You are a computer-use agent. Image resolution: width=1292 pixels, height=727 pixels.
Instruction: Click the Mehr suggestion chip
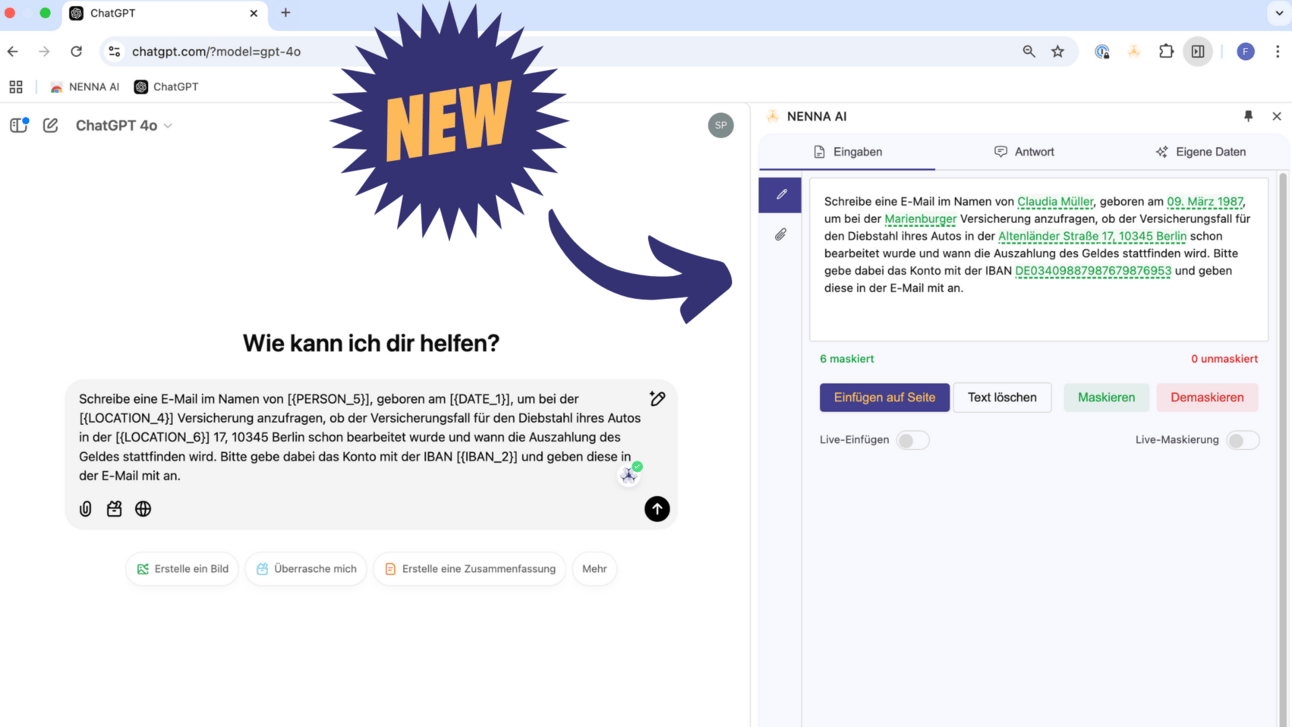click(x=594, y=569)
